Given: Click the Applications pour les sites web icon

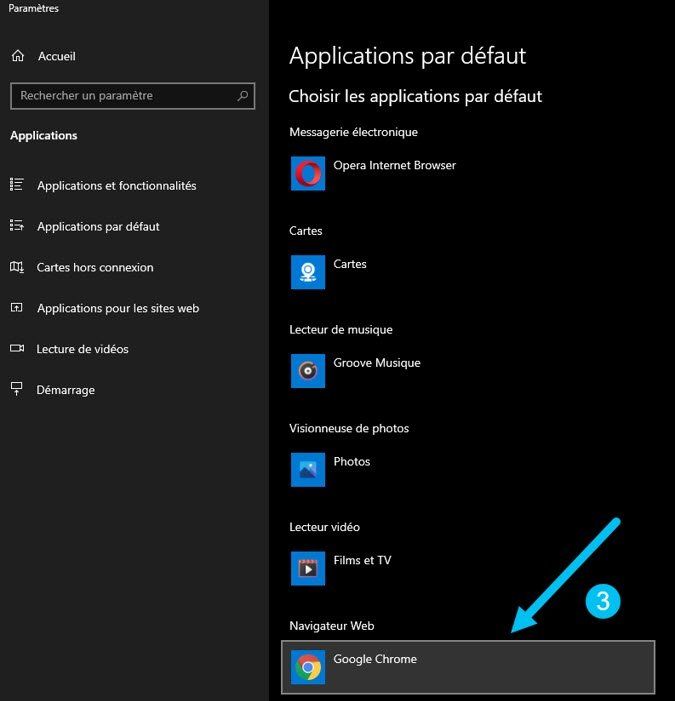Looking at the screenshot, I should [x=17, y=308].
